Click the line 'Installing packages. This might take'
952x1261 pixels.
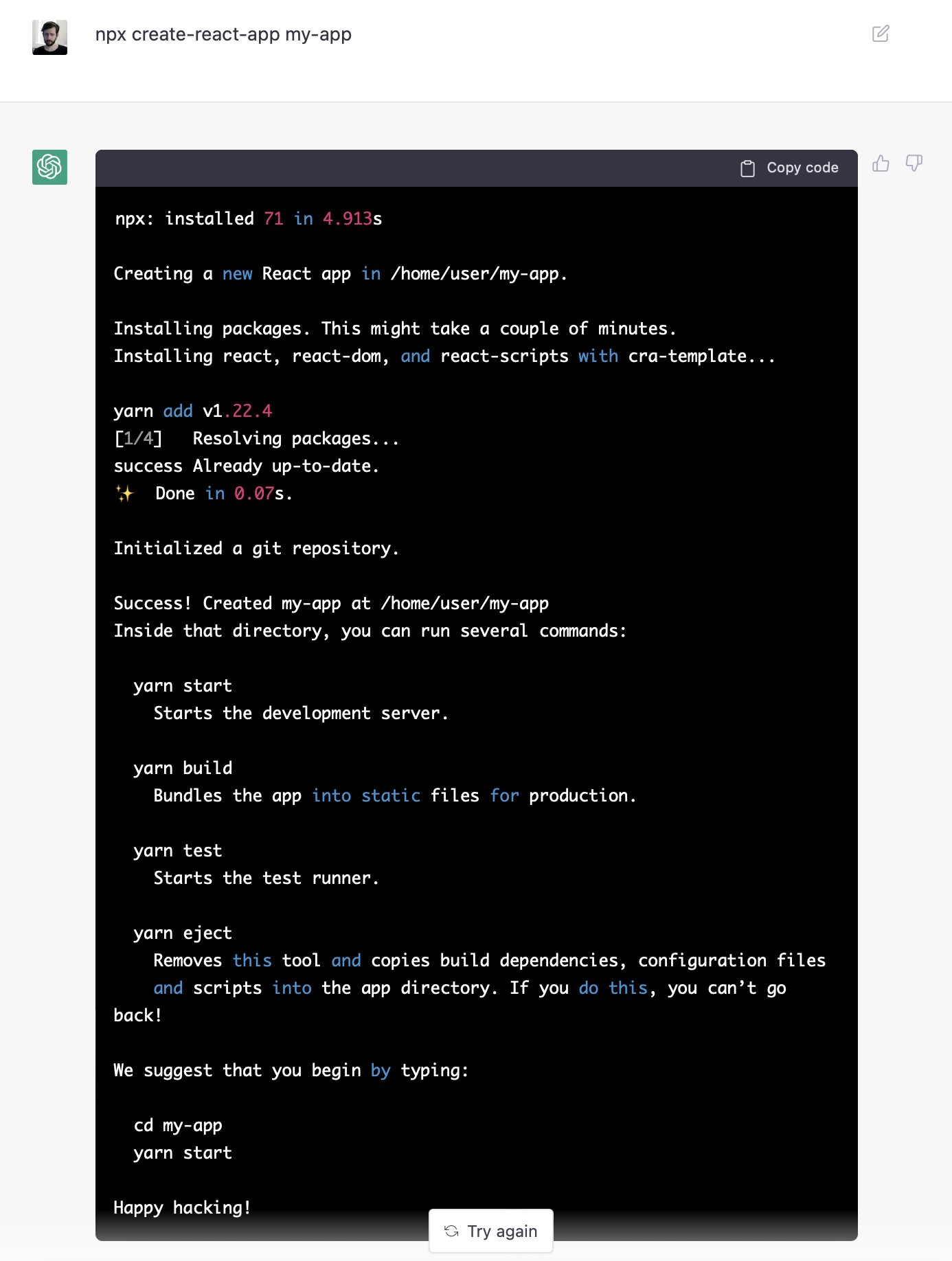point(395,328)
